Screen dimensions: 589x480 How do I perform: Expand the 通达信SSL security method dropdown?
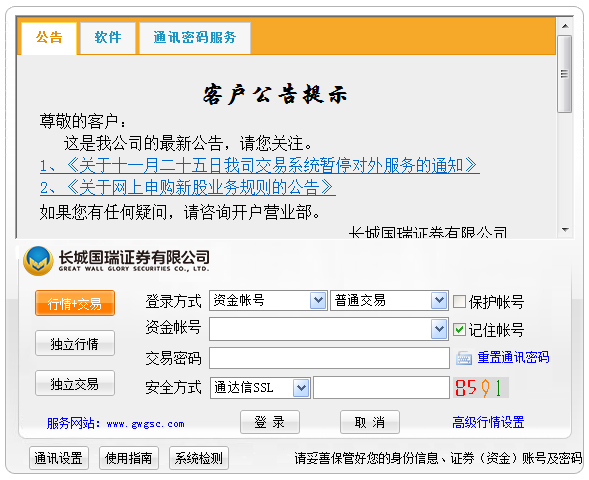(301, 388)
